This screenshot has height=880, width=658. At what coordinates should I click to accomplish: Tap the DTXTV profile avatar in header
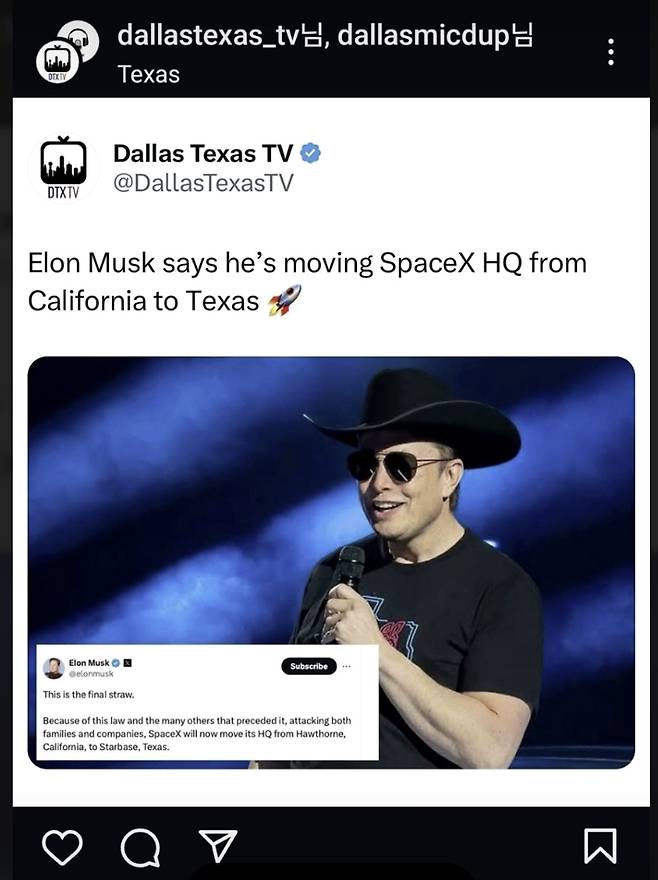coord(58,63)
